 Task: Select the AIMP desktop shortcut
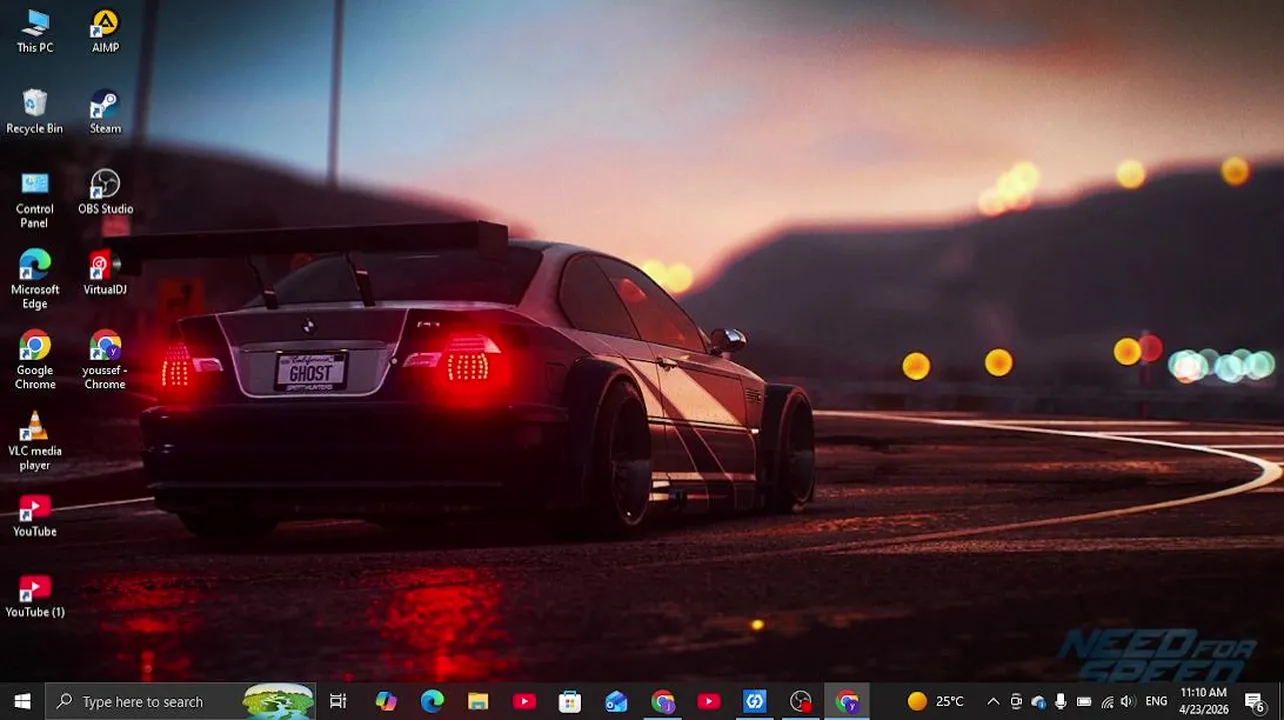(x=105, y=30)
